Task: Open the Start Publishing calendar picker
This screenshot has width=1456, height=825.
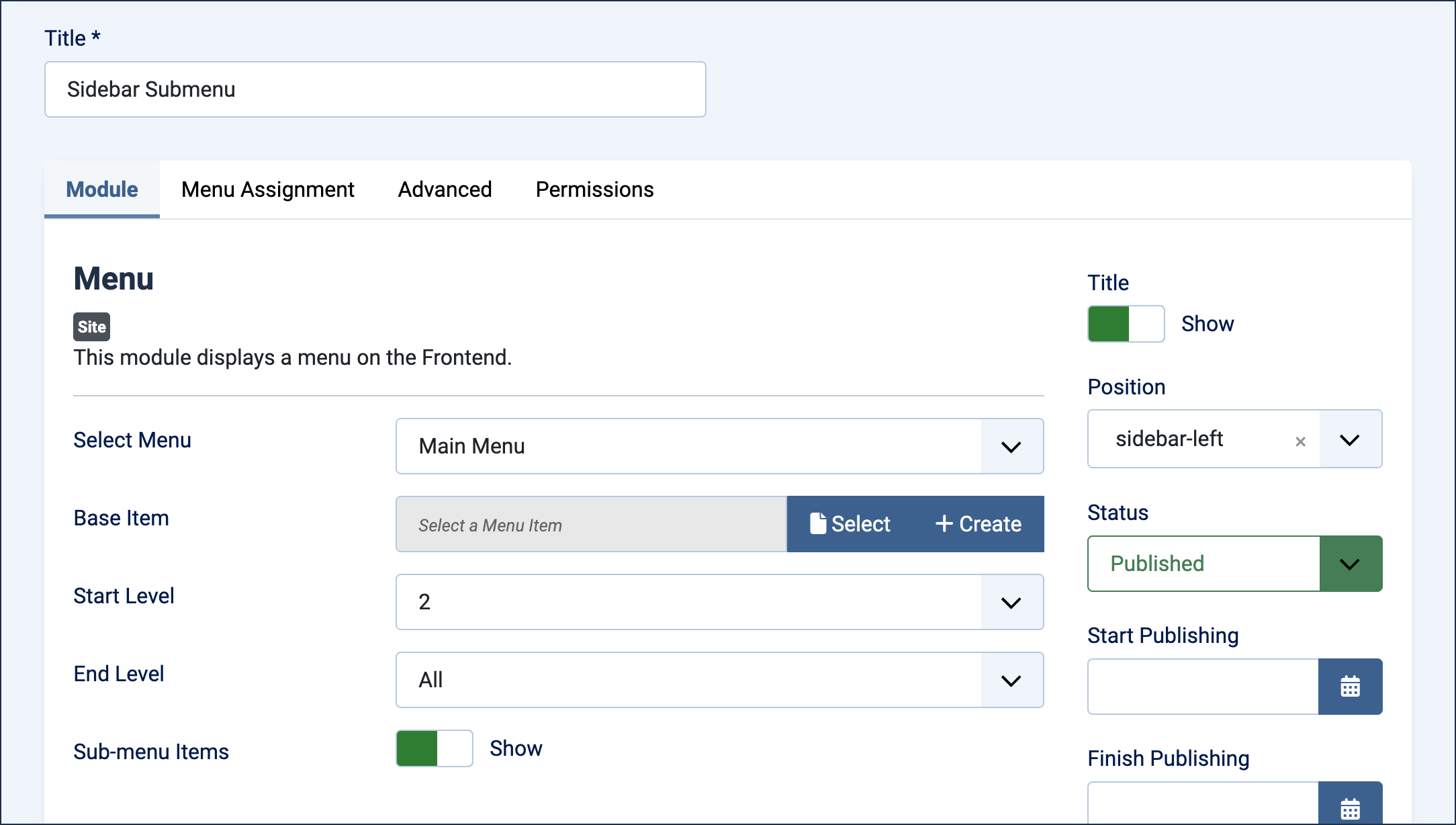Action: tap(1350, 687)
